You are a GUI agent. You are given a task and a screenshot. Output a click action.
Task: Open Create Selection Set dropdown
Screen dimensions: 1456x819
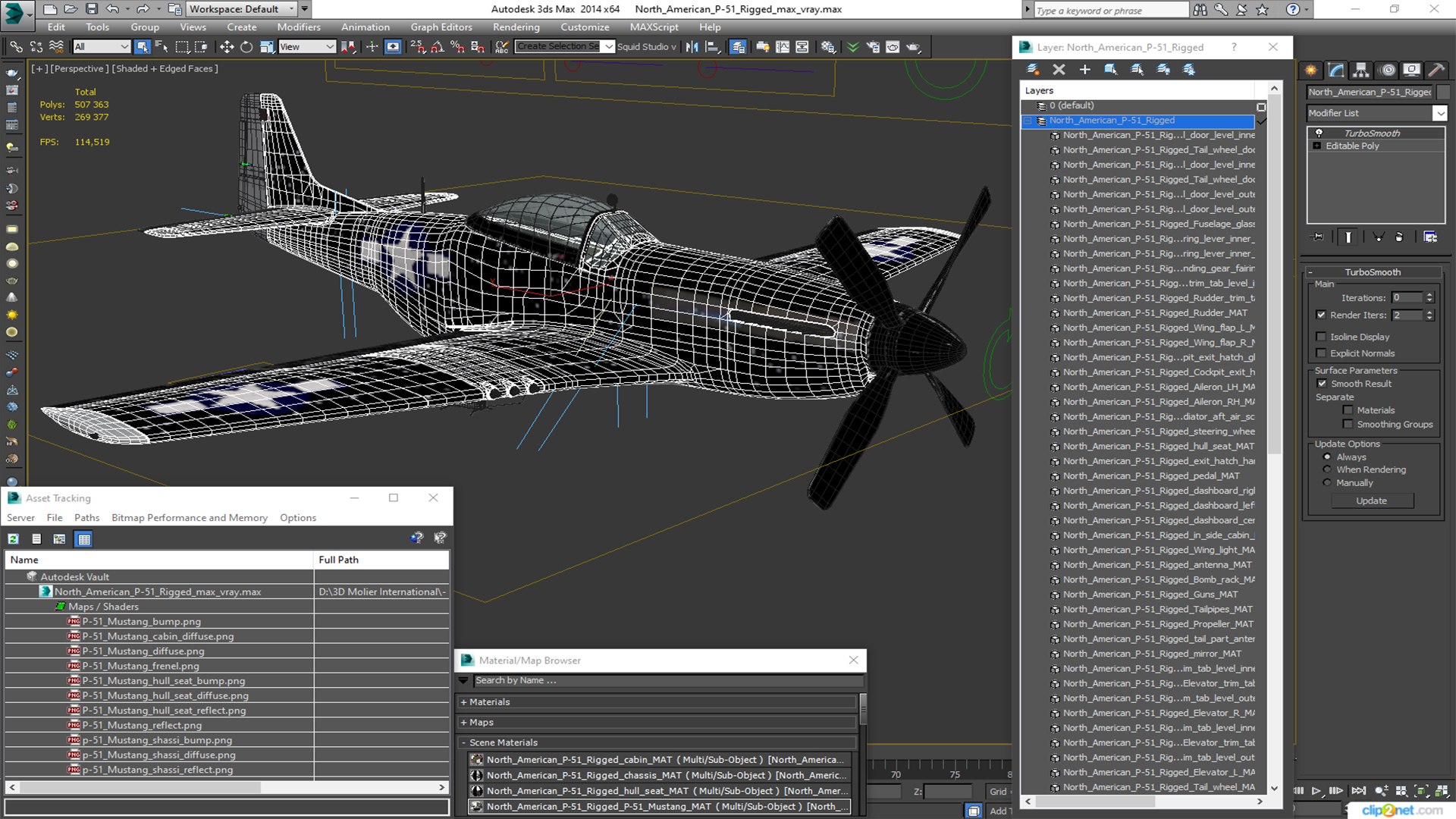(x=609, y=47)
